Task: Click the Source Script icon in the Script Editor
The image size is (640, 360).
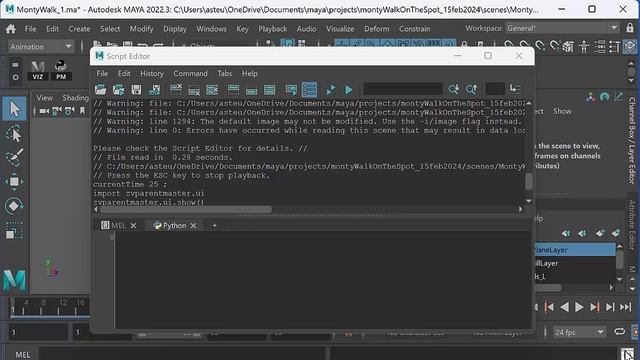Action: coord(118,89)
